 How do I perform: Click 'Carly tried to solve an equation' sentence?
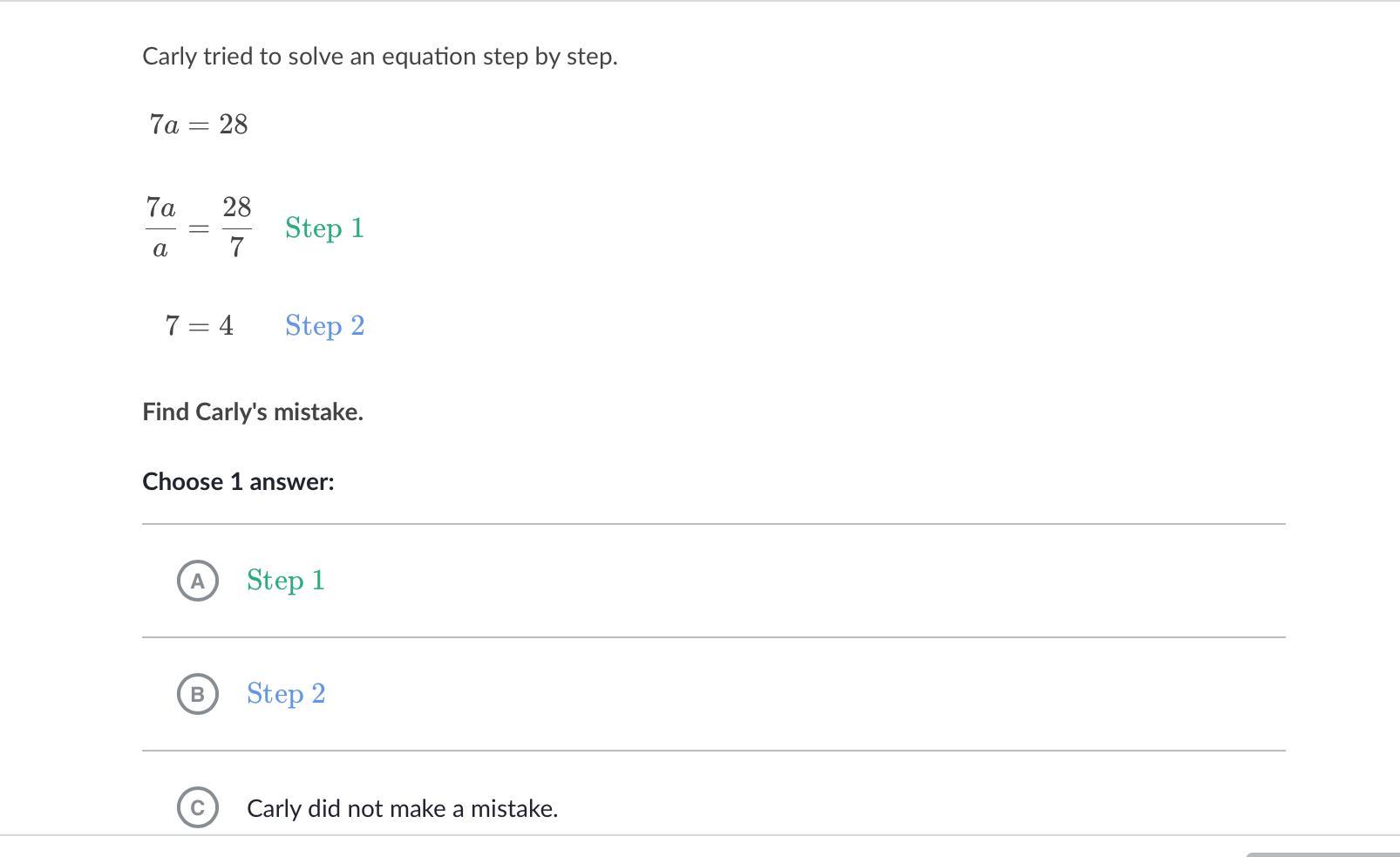380,57
